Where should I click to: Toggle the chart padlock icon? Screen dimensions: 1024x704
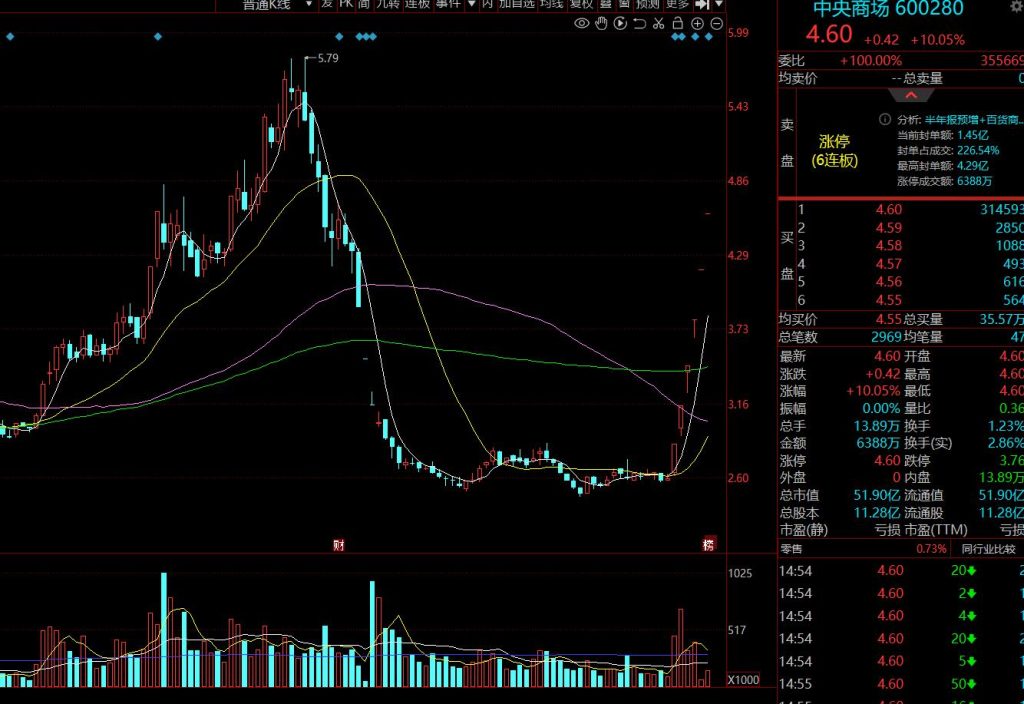pyautogui.click(x=678, y=23)
